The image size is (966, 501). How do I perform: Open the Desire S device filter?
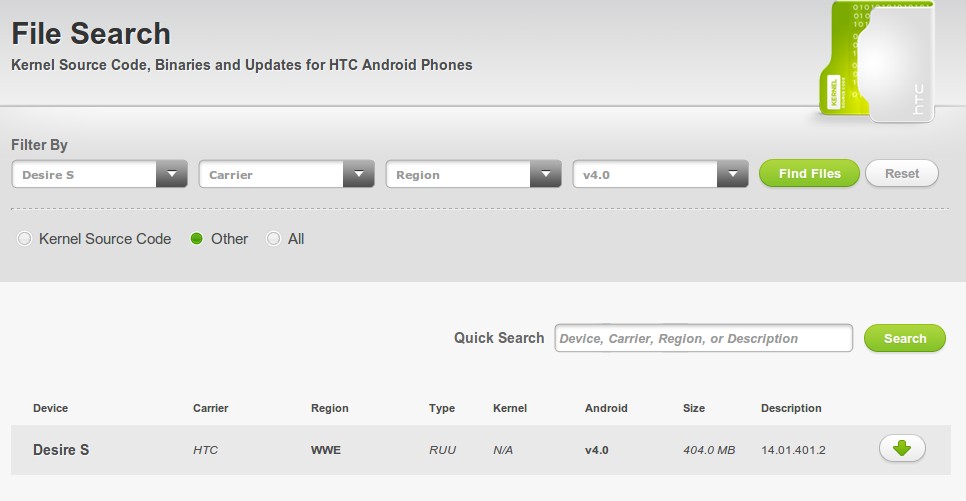point(99,174)
